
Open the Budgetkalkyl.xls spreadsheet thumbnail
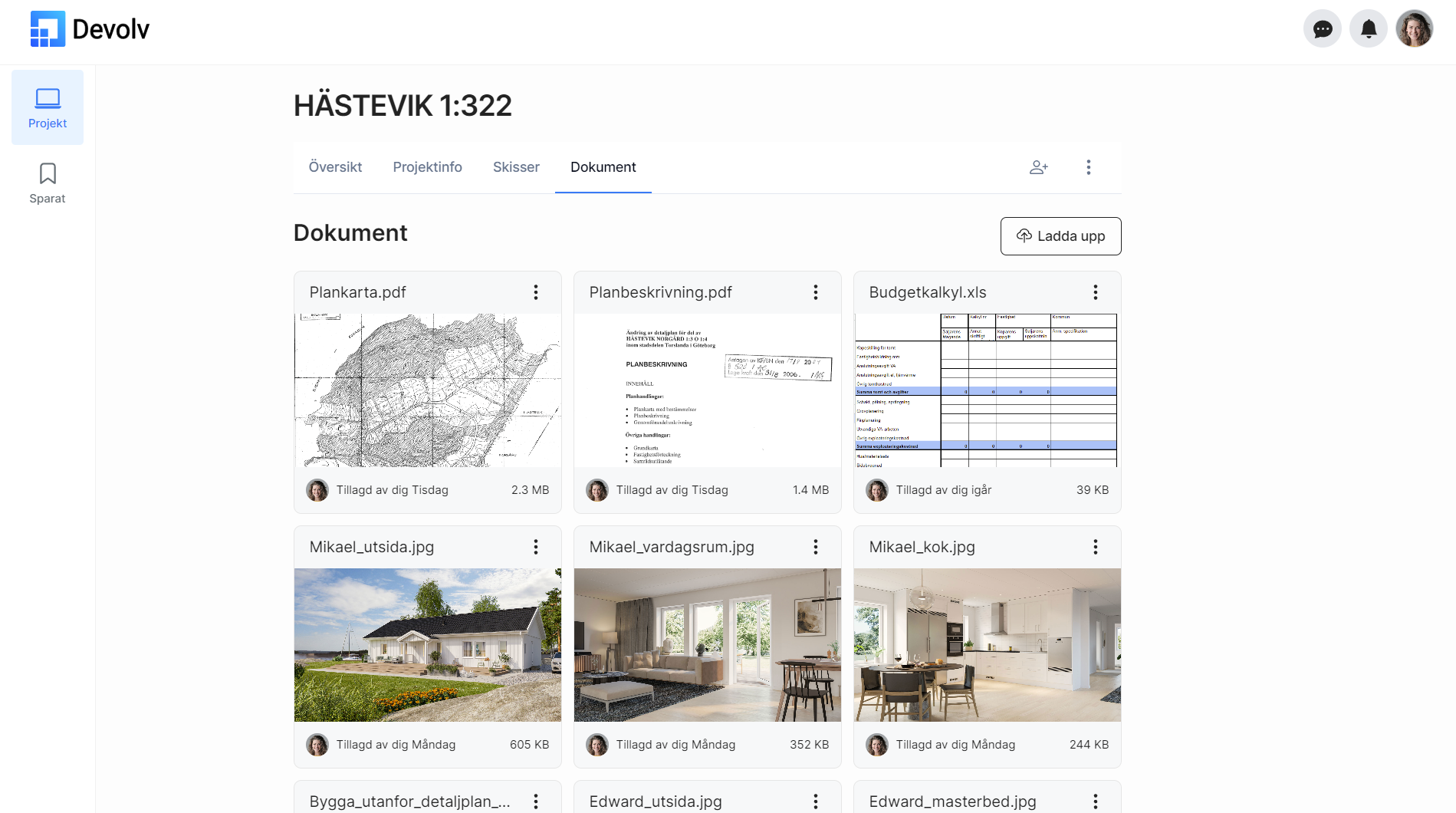pyautogui.click(x=988, y=390)
